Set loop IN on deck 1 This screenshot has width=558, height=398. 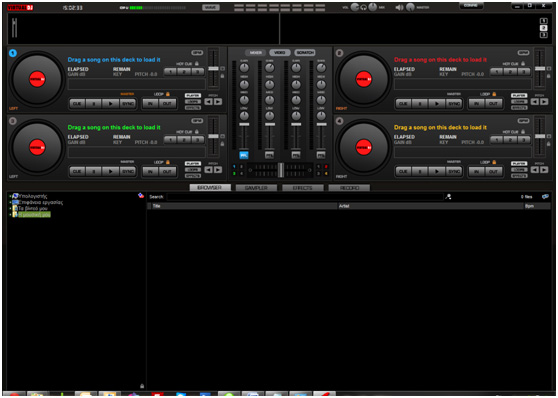(150, 104)
